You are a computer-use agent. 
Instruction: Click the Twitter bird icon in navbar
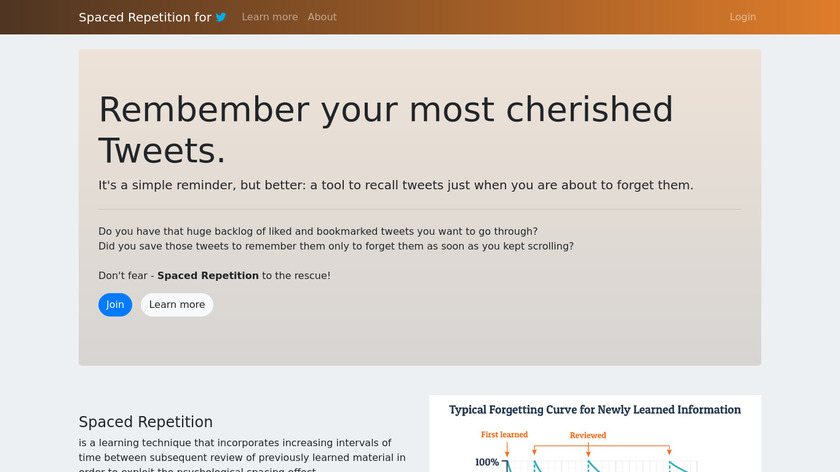[x=221, y=17]
